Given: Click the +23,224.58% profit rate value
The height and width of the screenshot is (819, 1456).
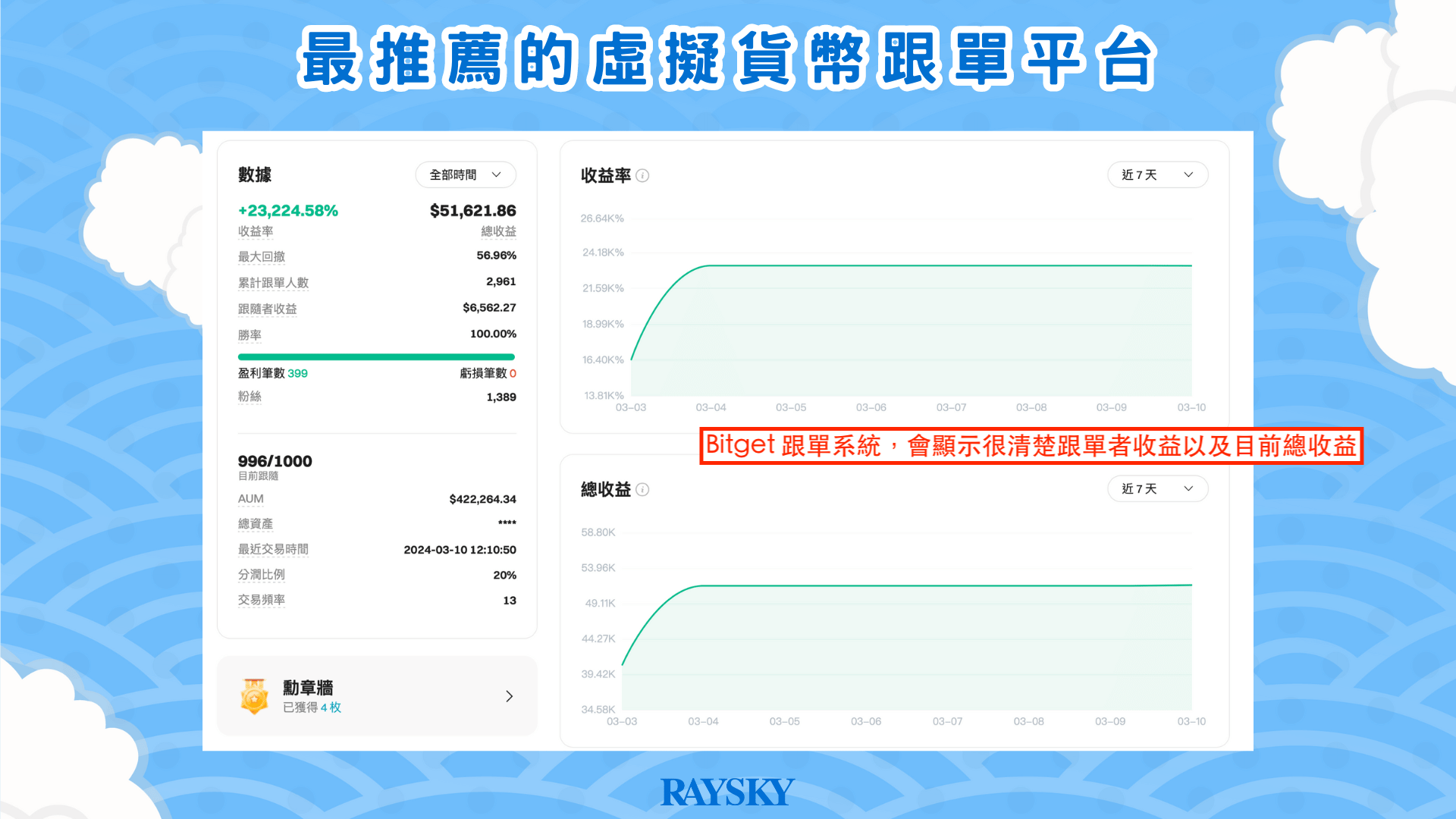Looking at the screenshot, I should point(288,210).
